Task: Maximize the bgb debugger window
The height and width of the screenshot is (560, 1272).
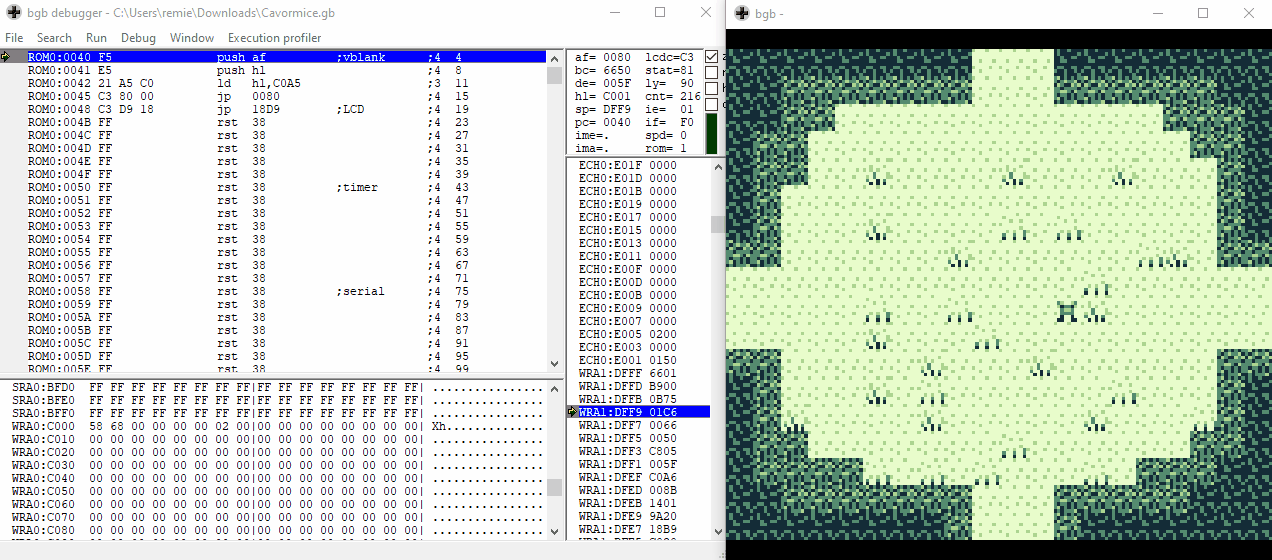Action: pyautogui.click(x=660, y=13)
